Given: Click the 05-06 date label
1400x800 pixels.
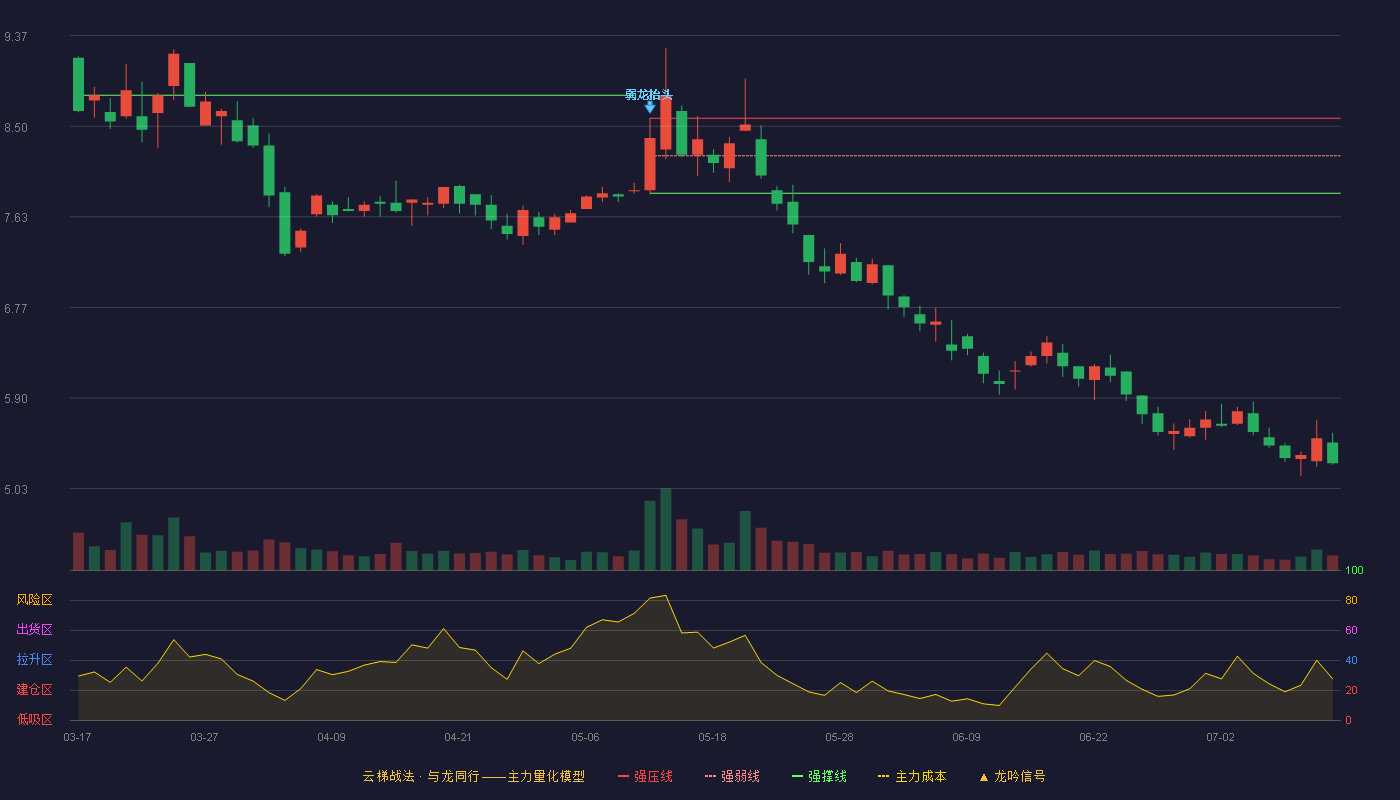Looking at the screenshot, I should point(585,737).
